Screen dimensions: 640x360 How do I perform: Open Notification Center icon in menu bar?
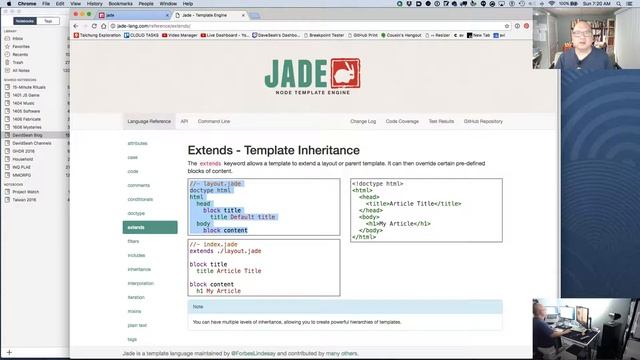[630, 4]
